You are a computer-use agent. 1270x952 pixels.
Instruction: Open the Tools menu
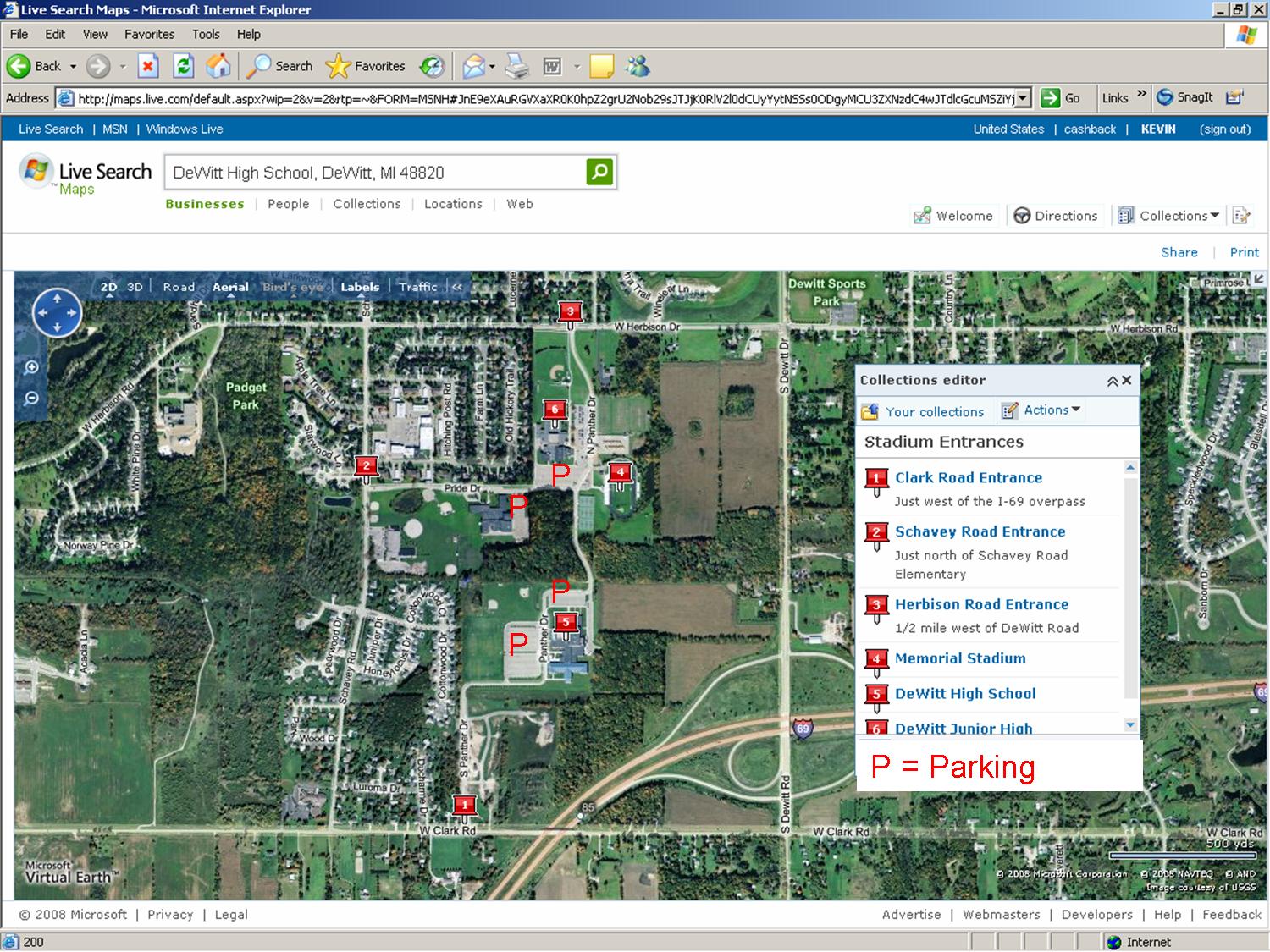click(206, 34)
